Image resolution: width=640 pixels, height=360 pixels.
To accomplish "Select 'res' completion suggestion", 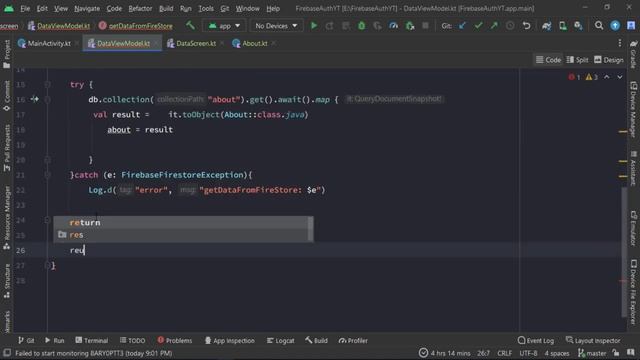I will [181, 235].
